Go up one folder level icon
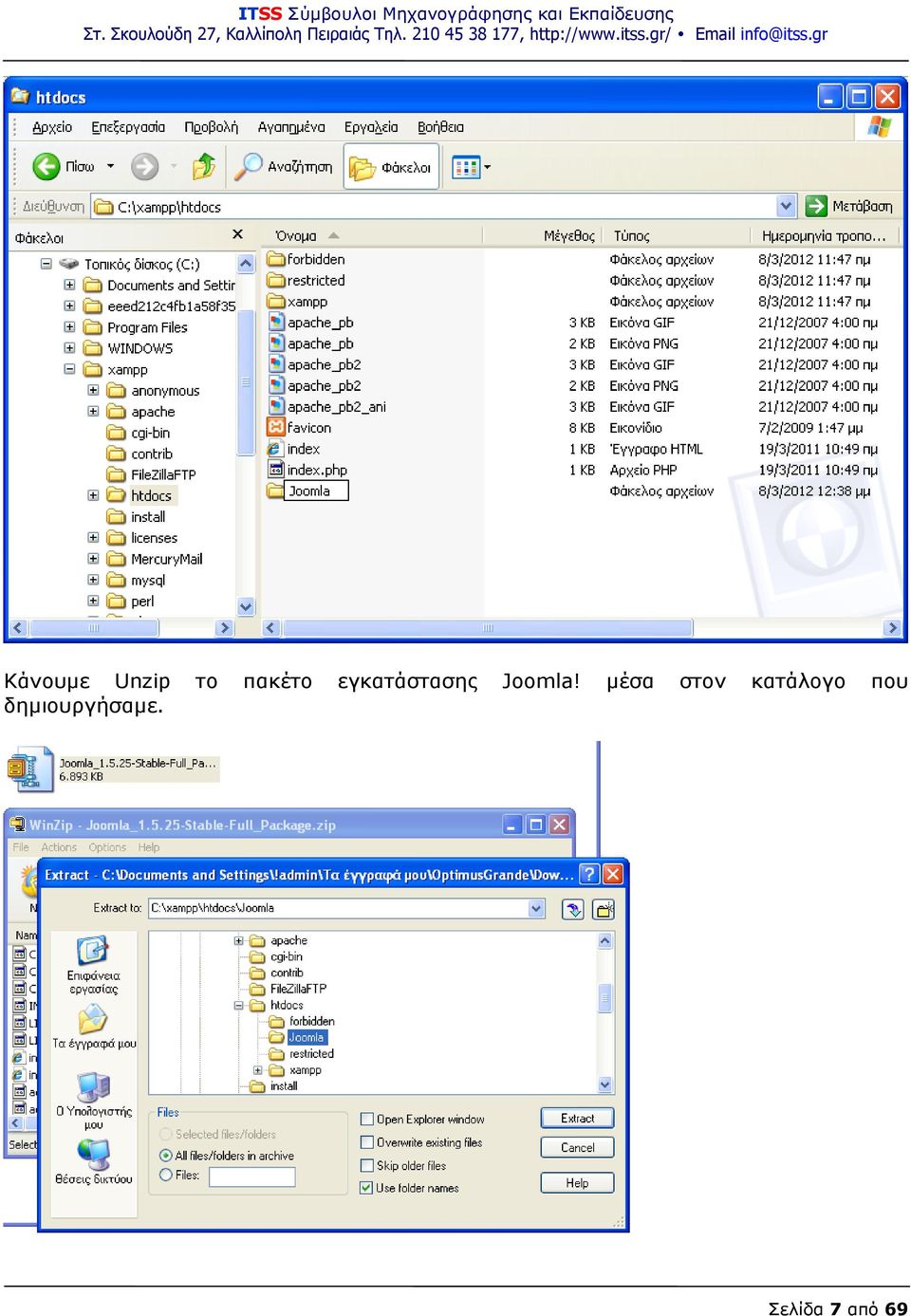Screen dimensions: 911x1316 [x=203, y=167]
